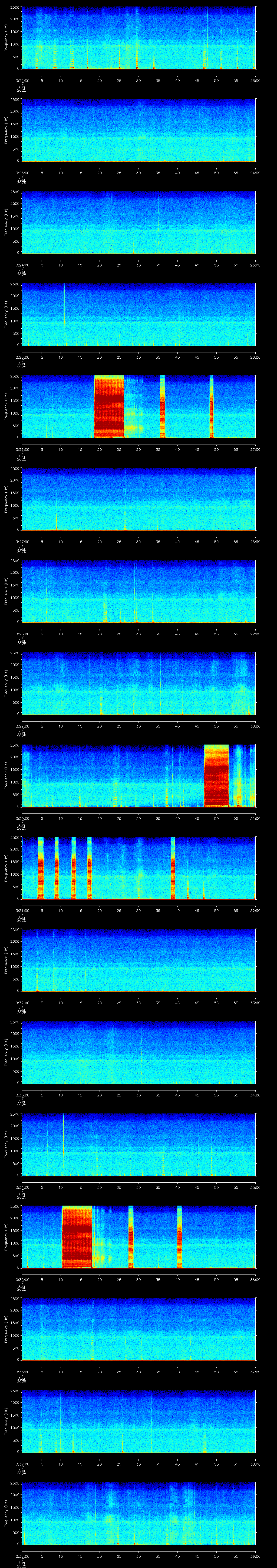The width and height of the screenshot is (277, 1568).
Task: Click the 0:31:00 row start timestamp
Action: click(x=22, y=910)
